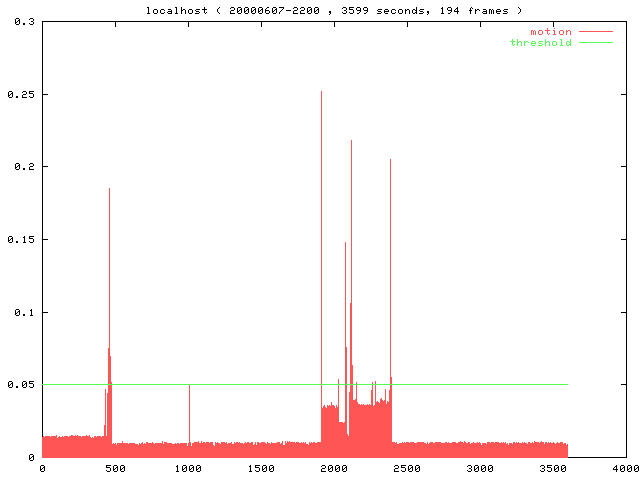Click the y-axis label 0.3
Viewport: 640px width, 480px height.
[22, 21]
